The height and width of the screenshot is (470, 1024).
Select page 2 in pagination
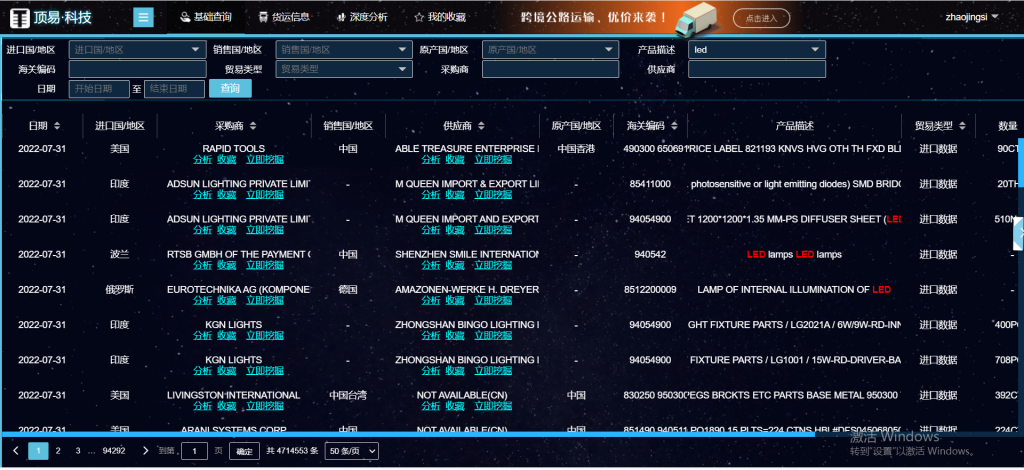(59, 451)
